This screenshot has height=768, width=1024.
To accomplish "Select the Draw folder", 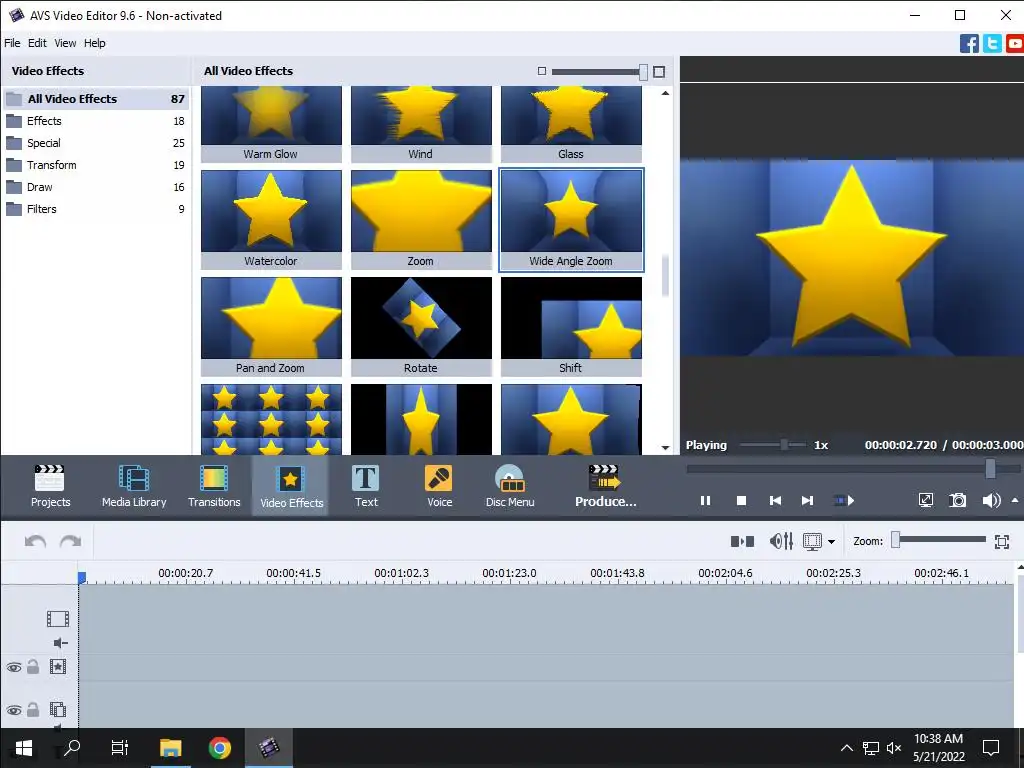I will [x=95, y=187].
